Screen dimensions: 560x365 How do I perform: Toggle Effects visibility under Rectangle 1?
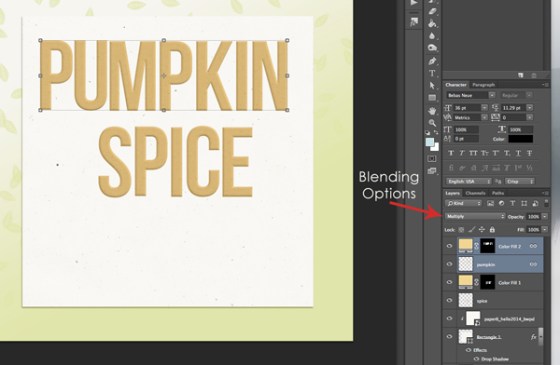[x=468, y=350]
